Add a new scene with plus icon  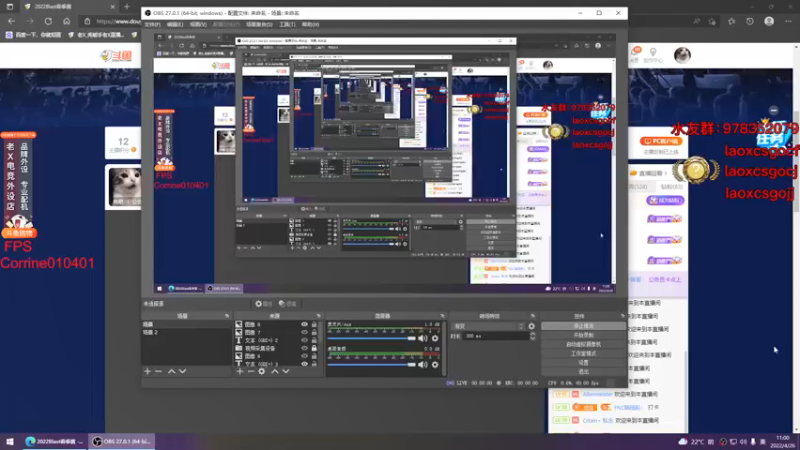click(x=147, y=371)
